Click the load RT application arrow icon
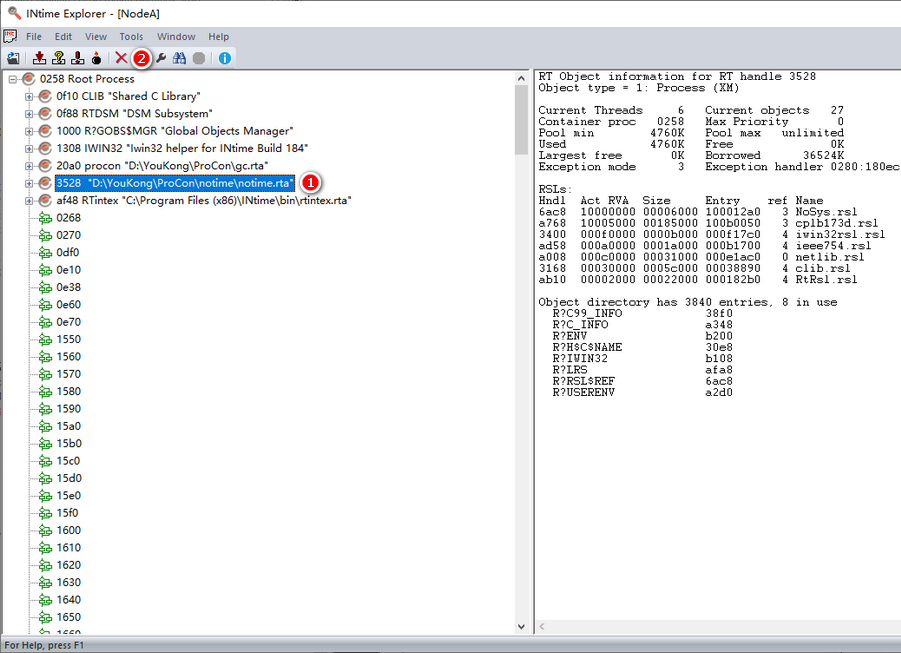Viewport: 901px width, 653px height. [x=39, y=58]
